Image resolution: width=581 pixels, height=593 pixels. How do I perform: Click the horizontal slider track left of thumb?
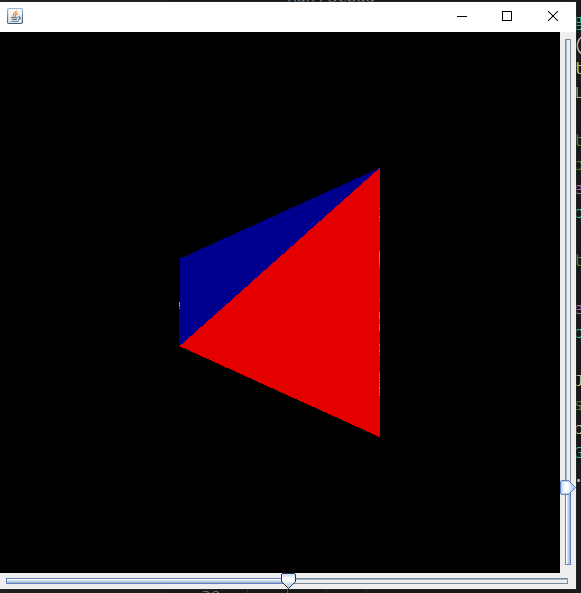point(144,581)
